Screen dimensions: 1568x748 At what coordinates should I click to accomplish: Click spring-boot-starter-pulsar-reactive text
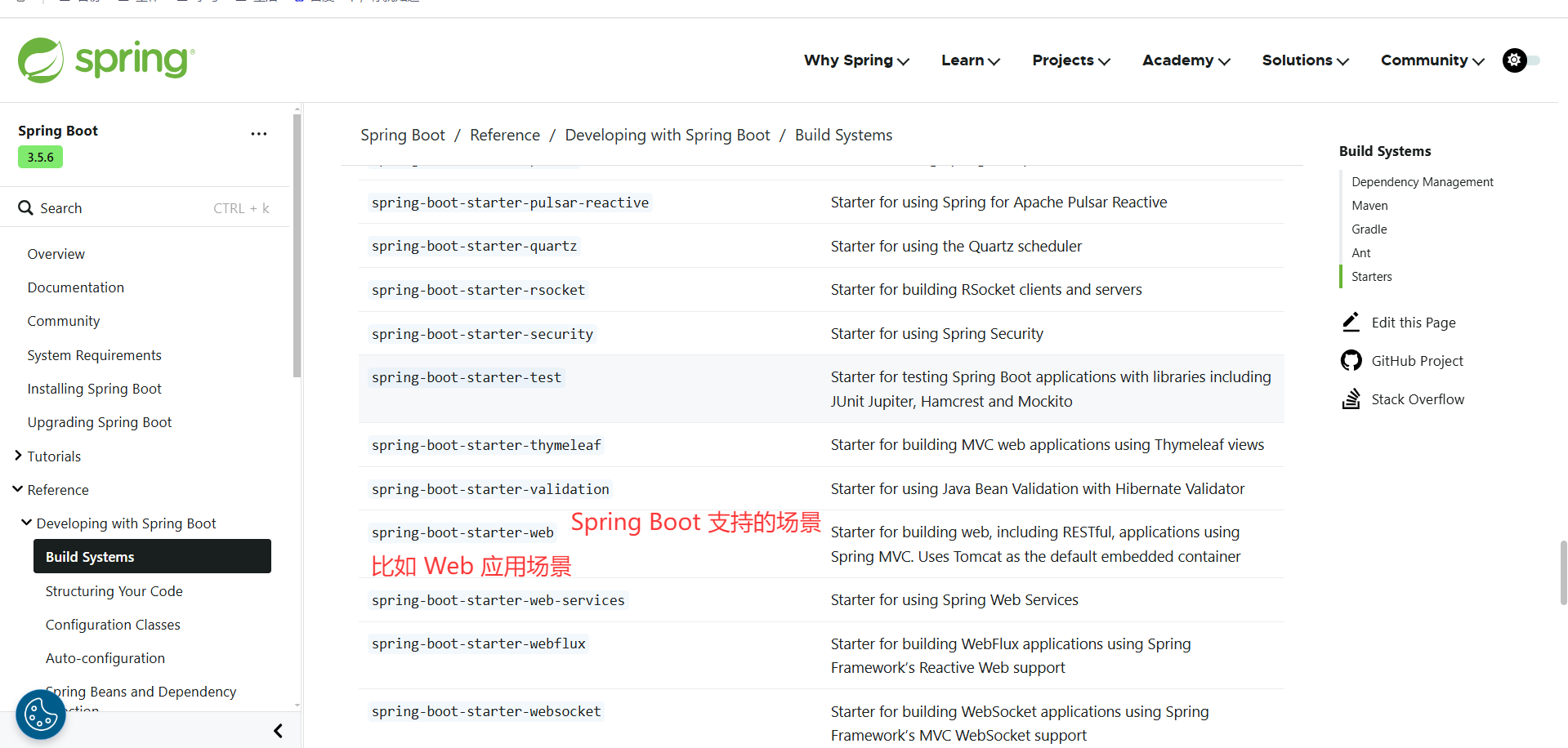point(511,203)
